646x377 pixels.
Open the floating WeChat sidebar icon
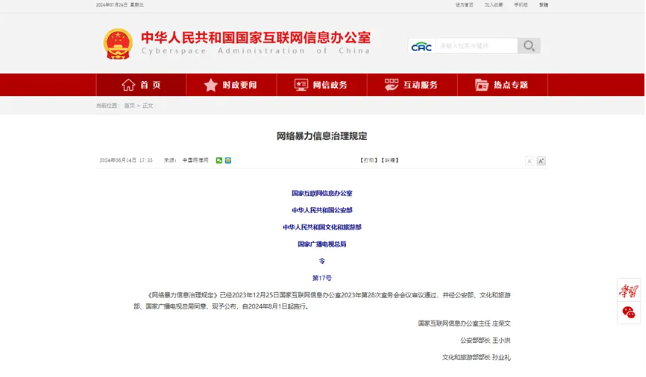click(x=628, y=312)
